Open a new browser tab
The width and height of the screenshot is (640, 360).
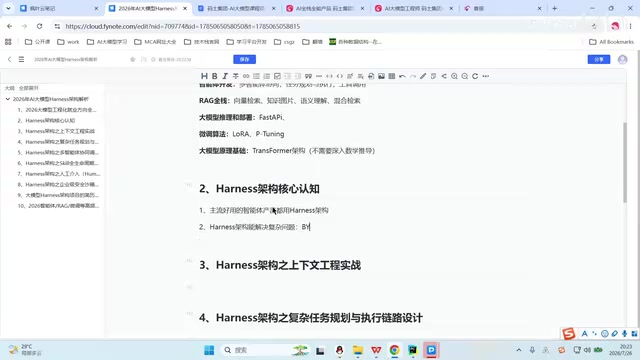coord(554,8)
